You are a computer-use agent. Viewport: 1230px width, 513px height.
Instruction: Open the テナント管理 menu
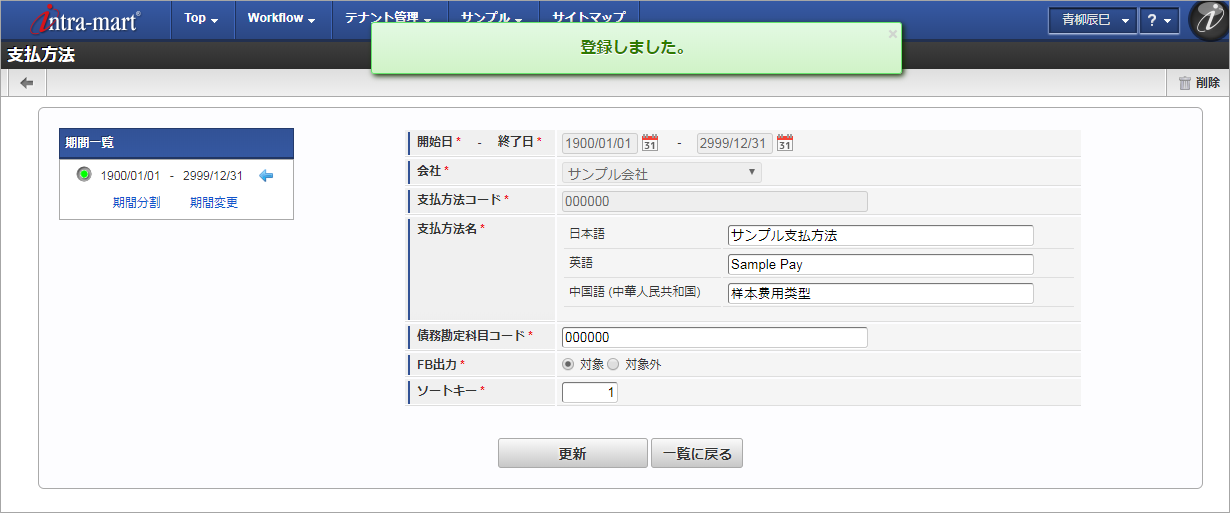point(388,18)
